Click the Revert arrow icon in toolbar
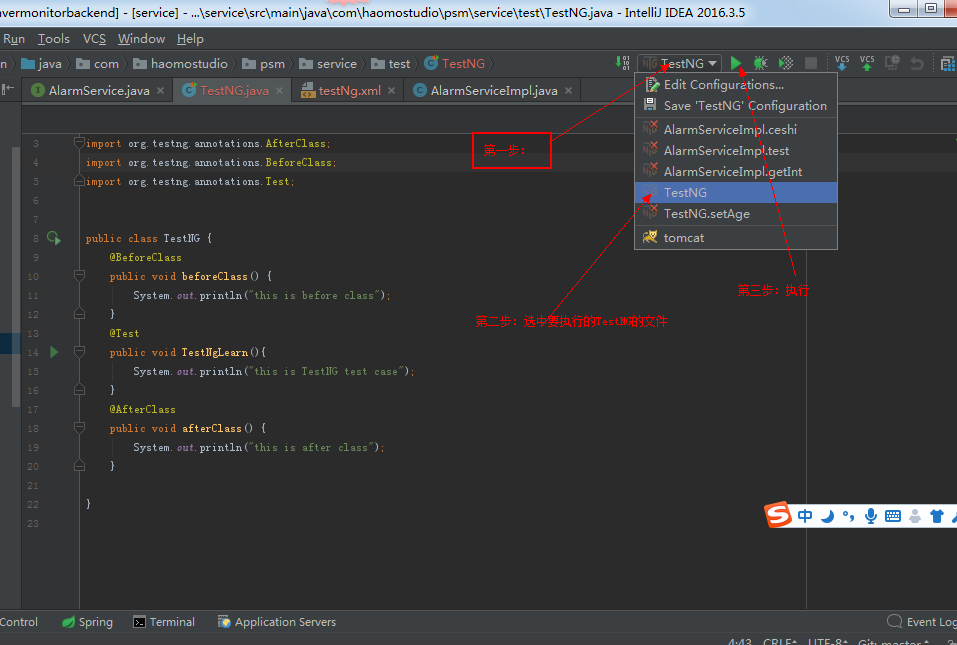Screen dimensions: 957x645 [x=917, y=63]
